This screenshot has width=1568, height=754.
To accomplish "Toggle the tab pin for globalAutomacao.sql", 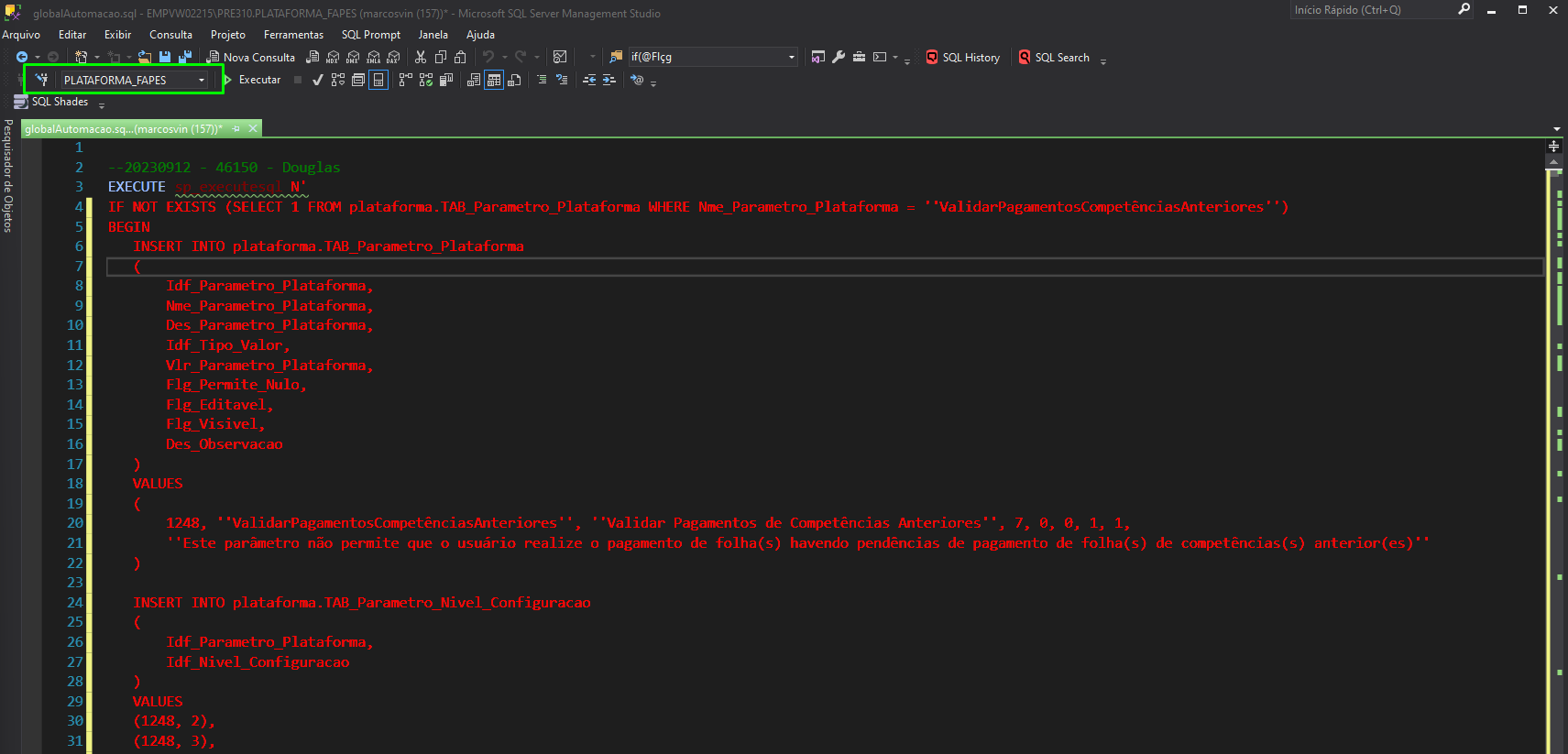I will 236,129.
